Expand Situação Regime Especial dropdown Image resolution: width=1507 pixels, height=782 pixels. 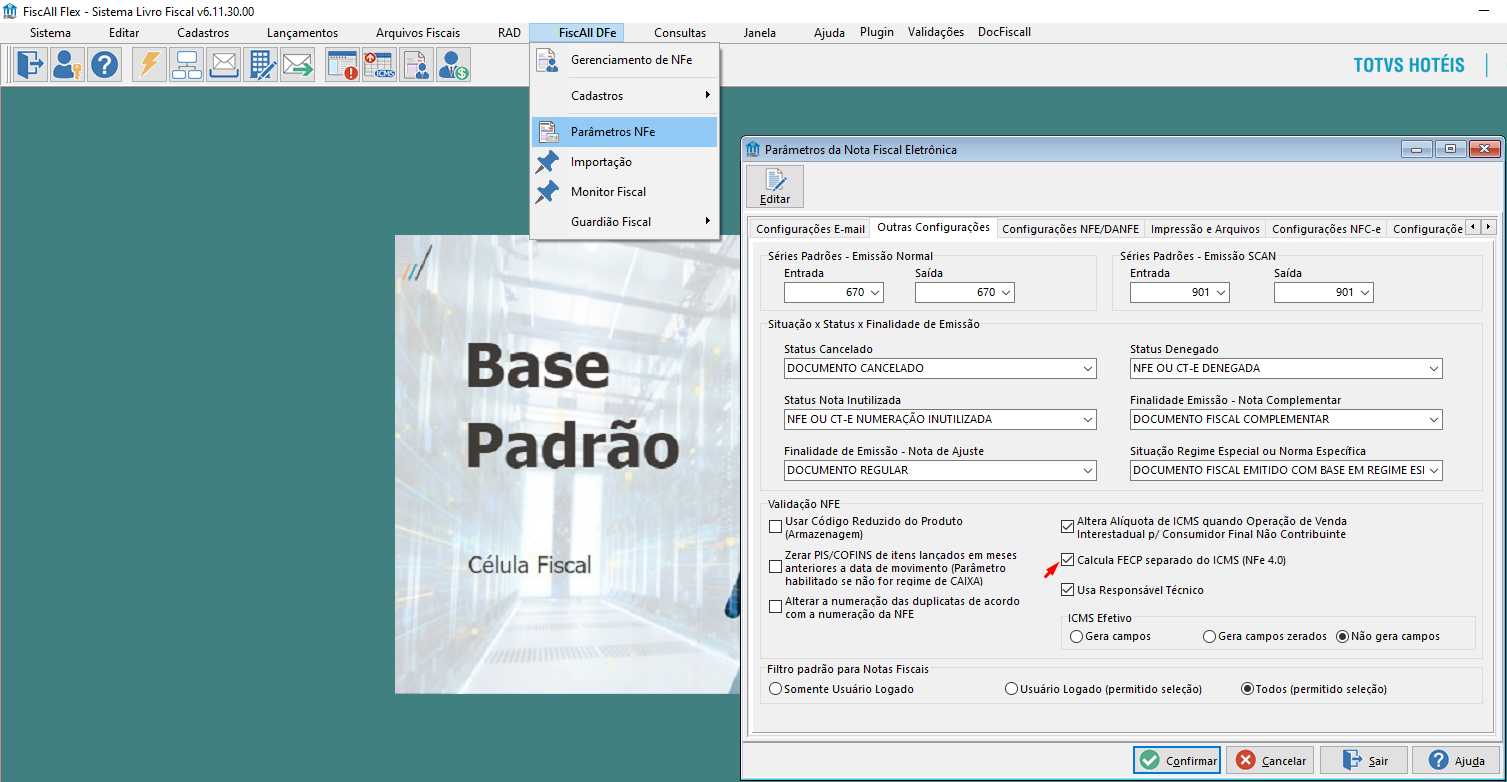pos(1433,470)
